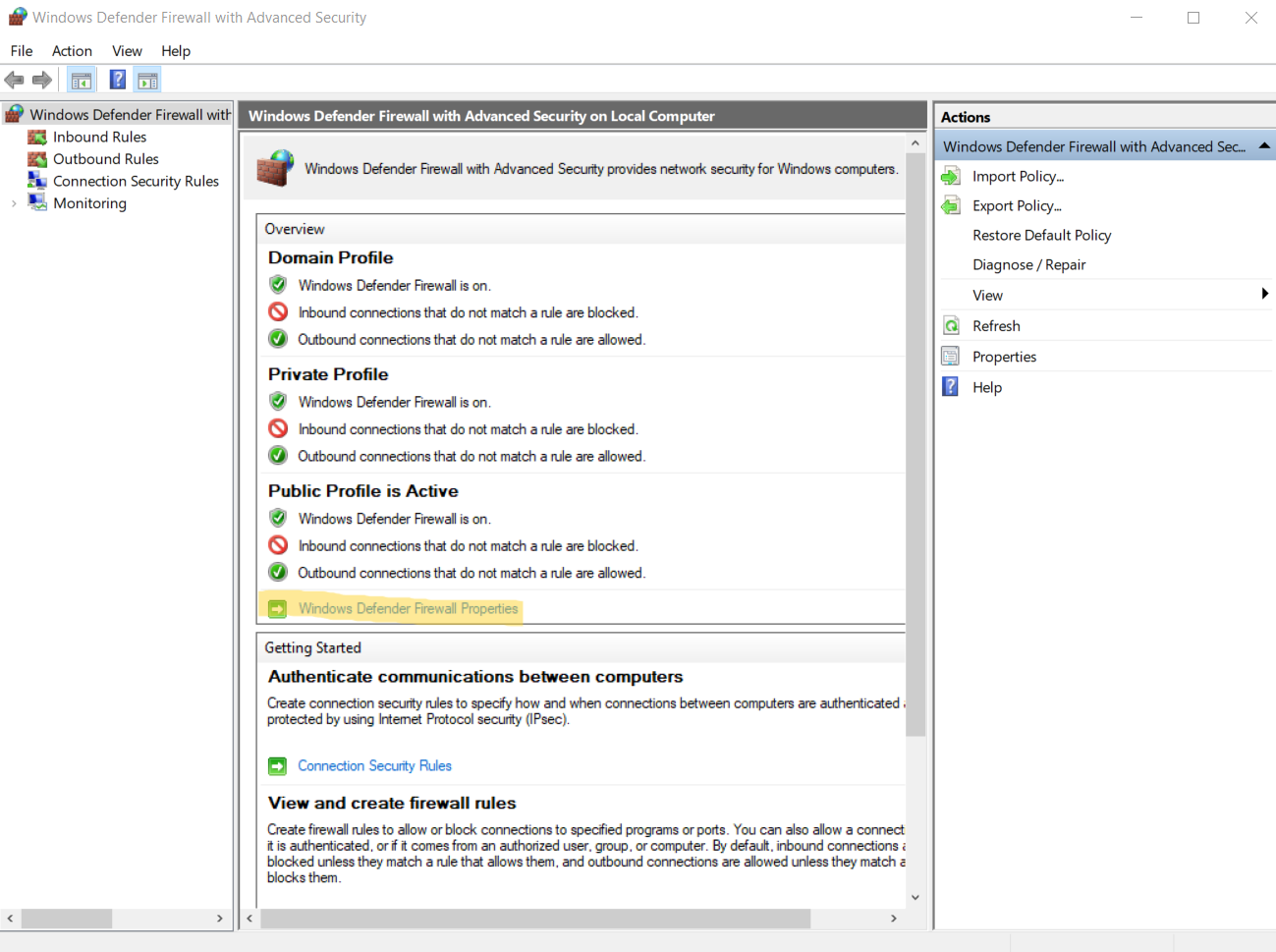
Task: Click the Overview section header
Action: coord(294,229)
